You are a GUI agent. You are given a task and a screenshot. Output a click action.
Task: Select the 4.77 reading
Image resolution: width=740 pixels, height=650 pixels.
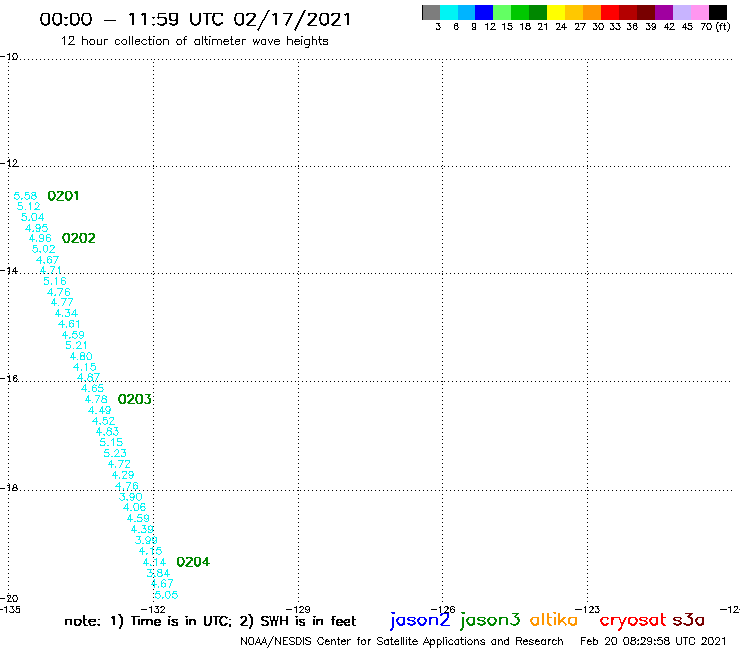(x=62, y=302)
